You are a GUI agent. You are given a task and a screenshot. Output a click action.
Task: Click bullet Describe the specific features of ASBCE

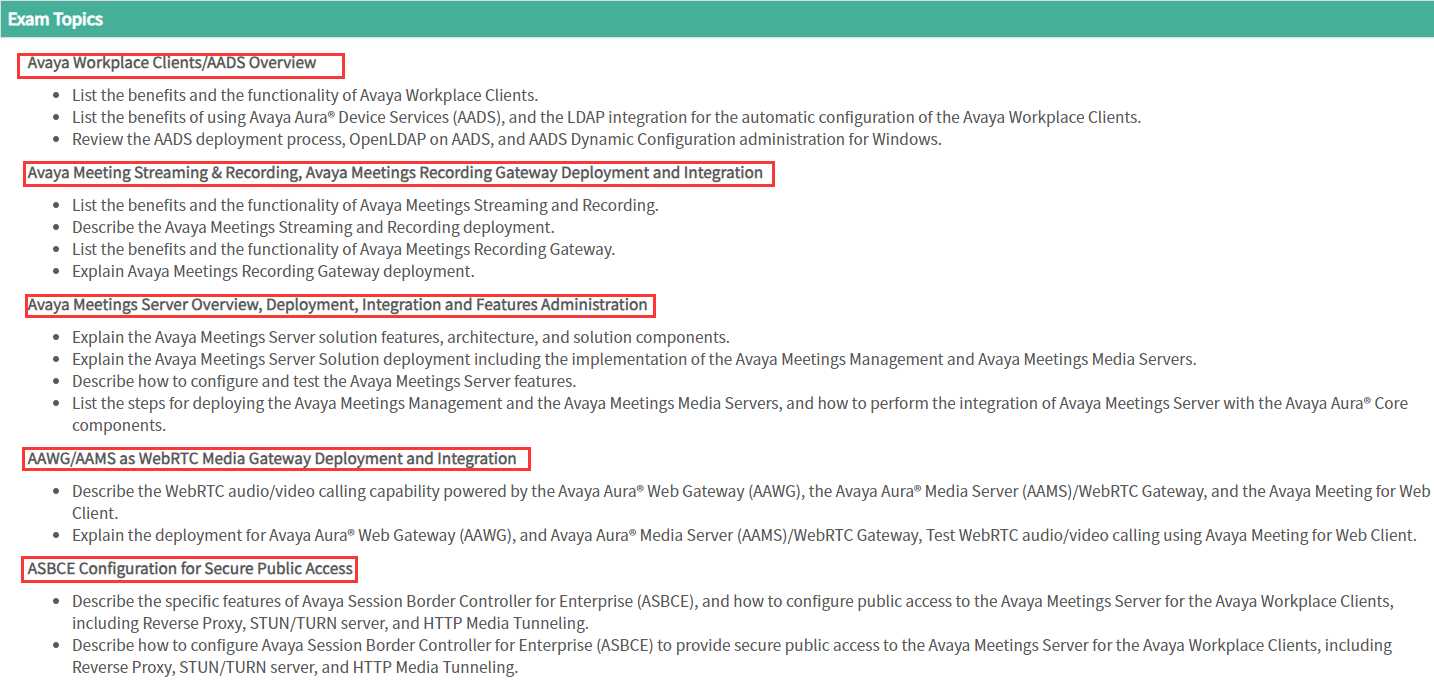733,612
